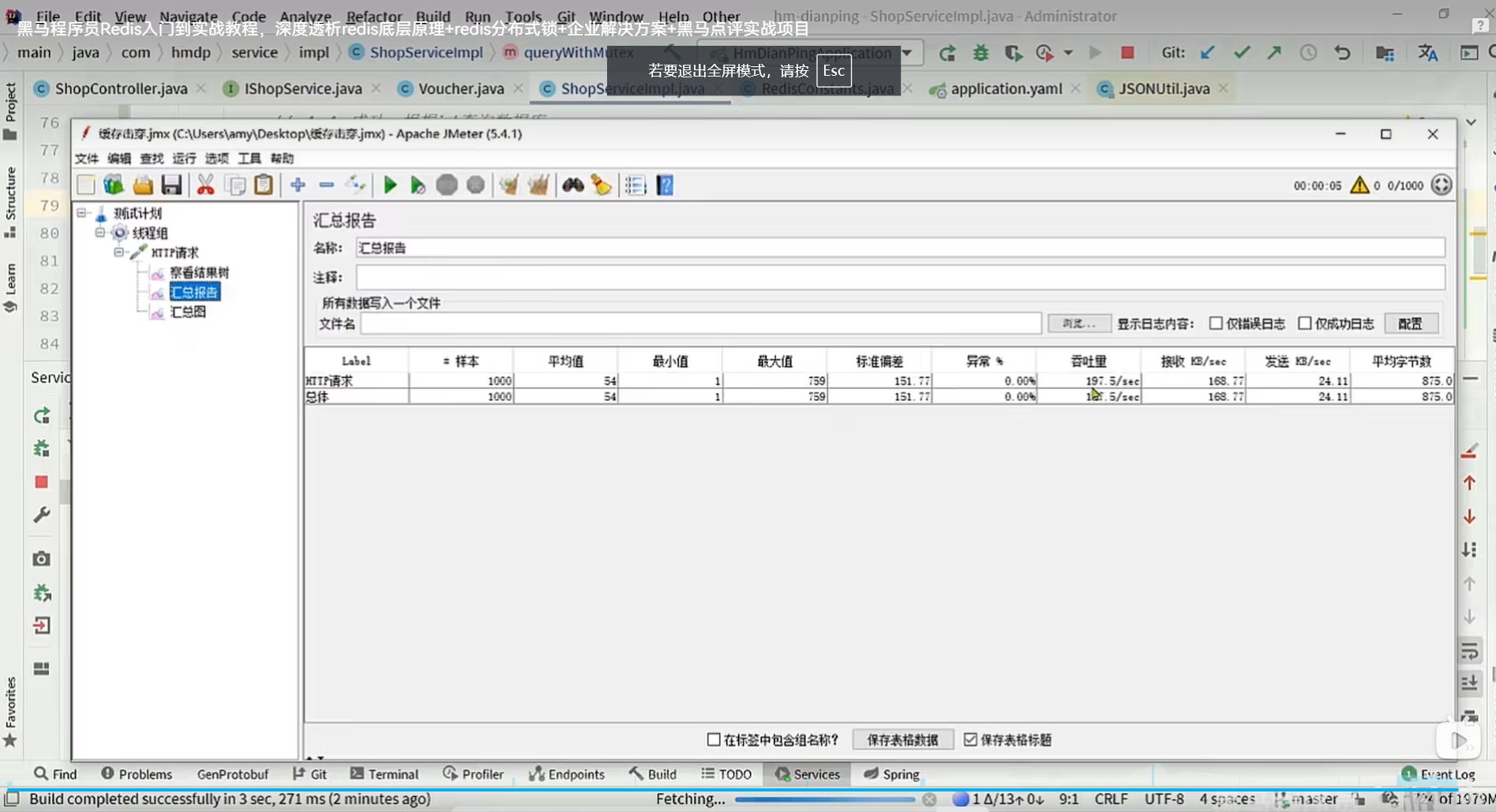Click the 总体 row label in table

[317, 397]
